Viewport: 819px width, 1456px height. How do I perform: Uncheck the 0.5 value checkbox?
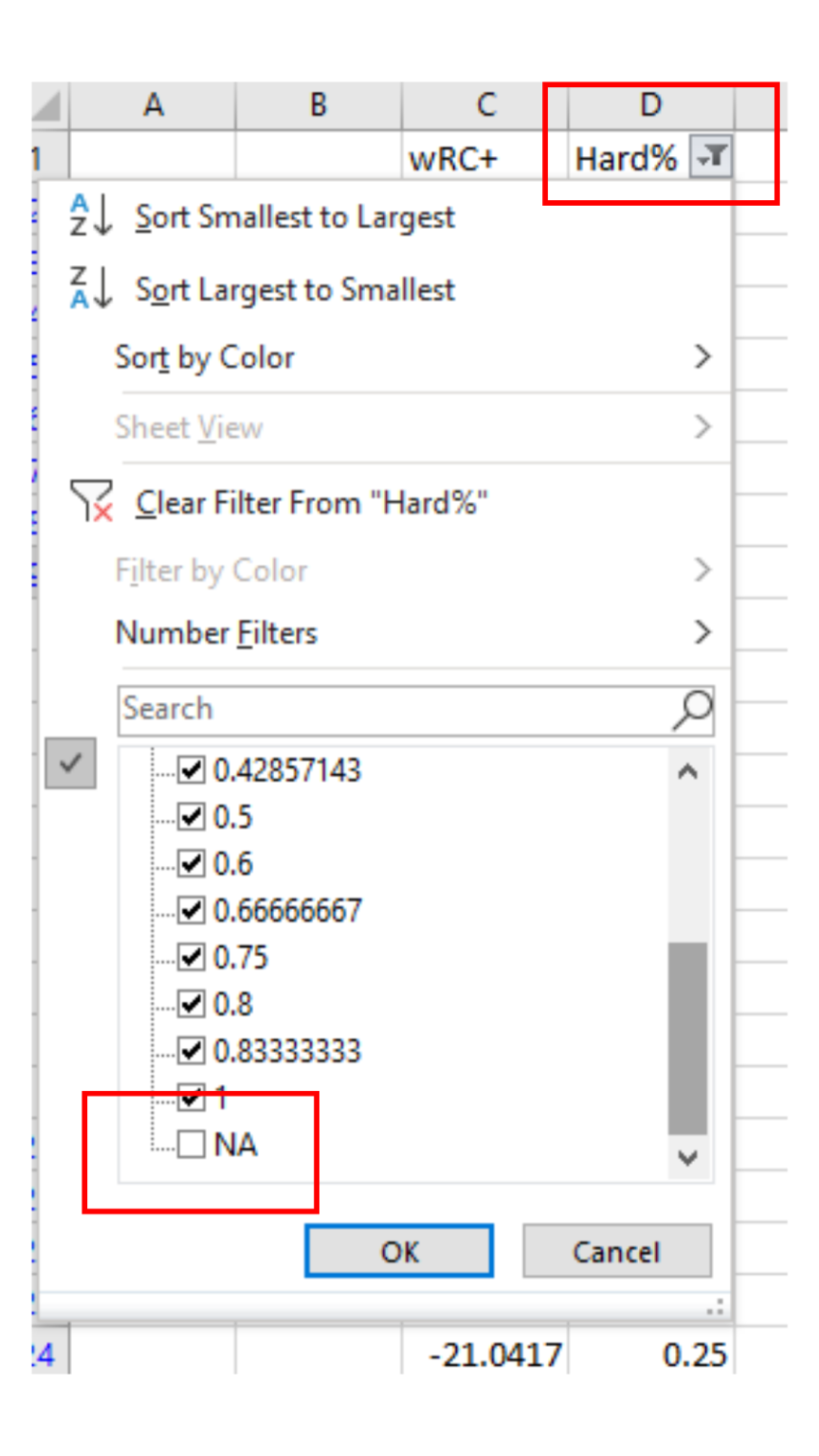click(191, 816)
